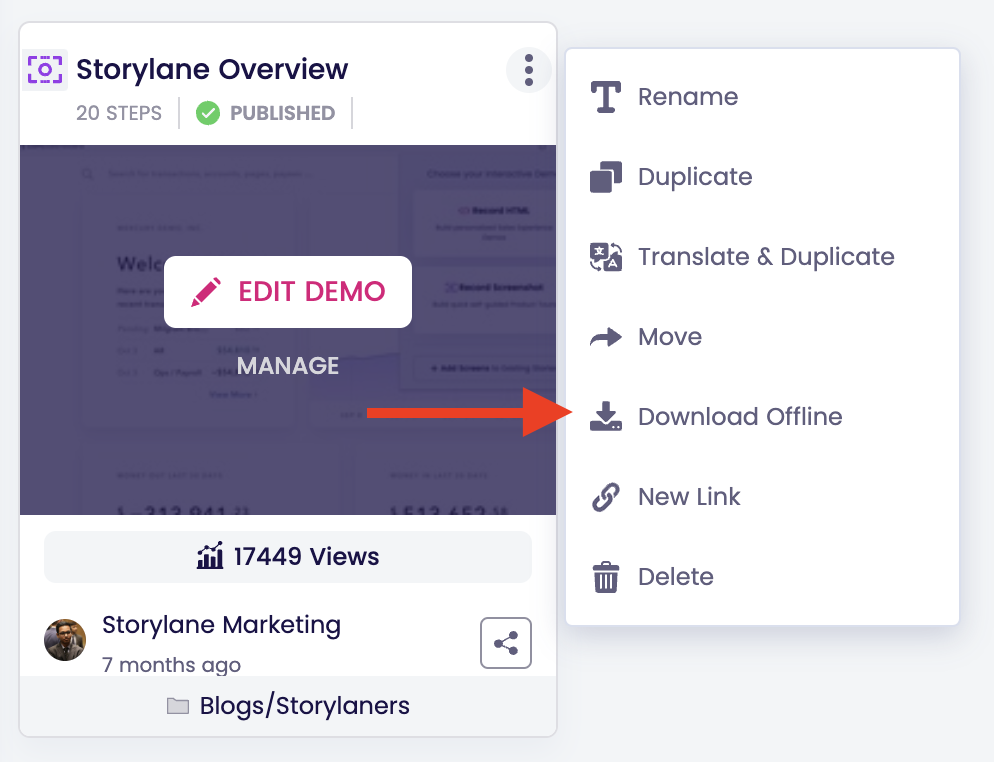994x762 pixels.
Task: Click the Storylane Overview title
Action: [x=212, y=70]
